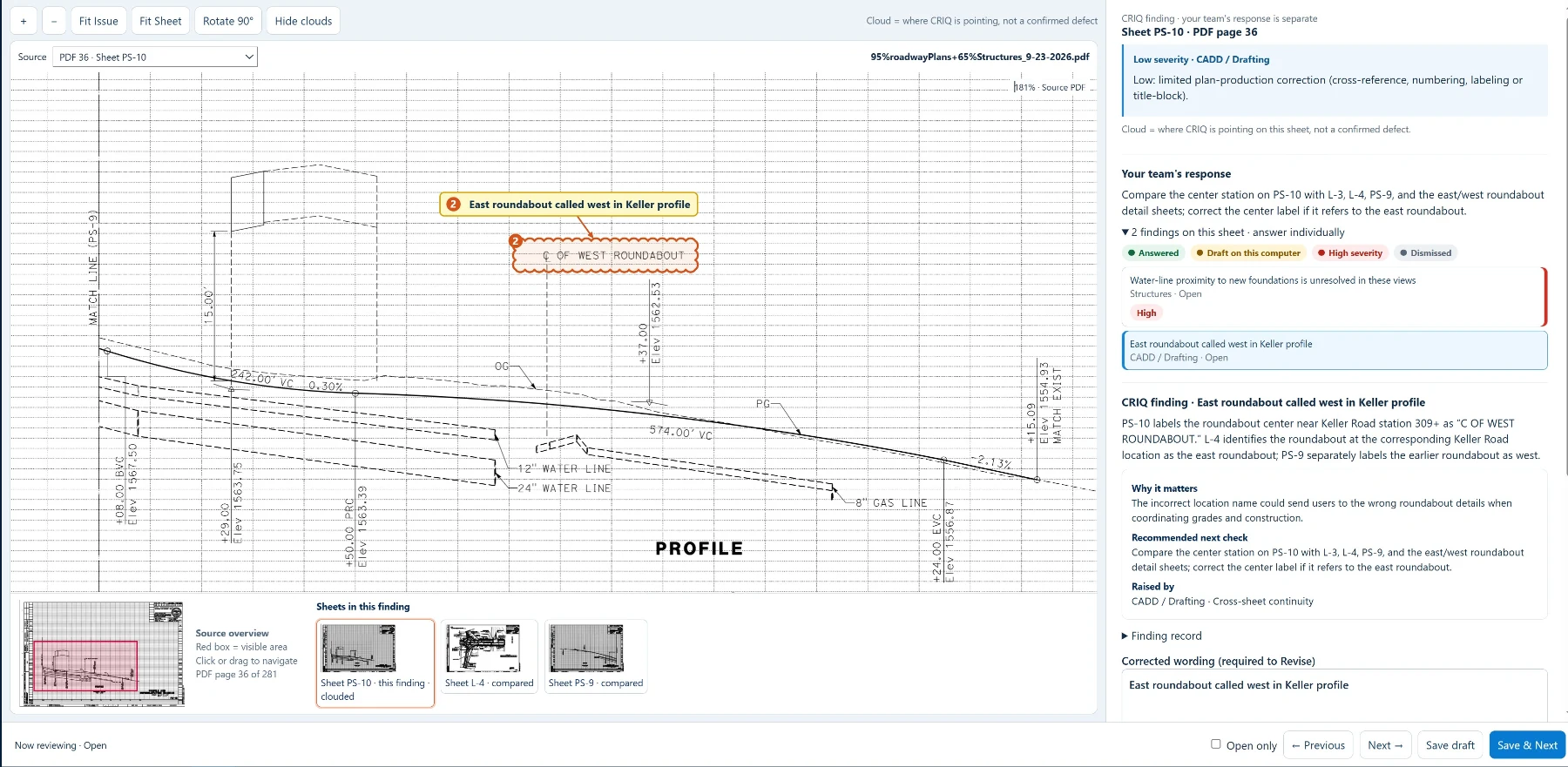1568x767 pixels.
Task: Hide clouds on the drawing
Action: tap(303, 21)
